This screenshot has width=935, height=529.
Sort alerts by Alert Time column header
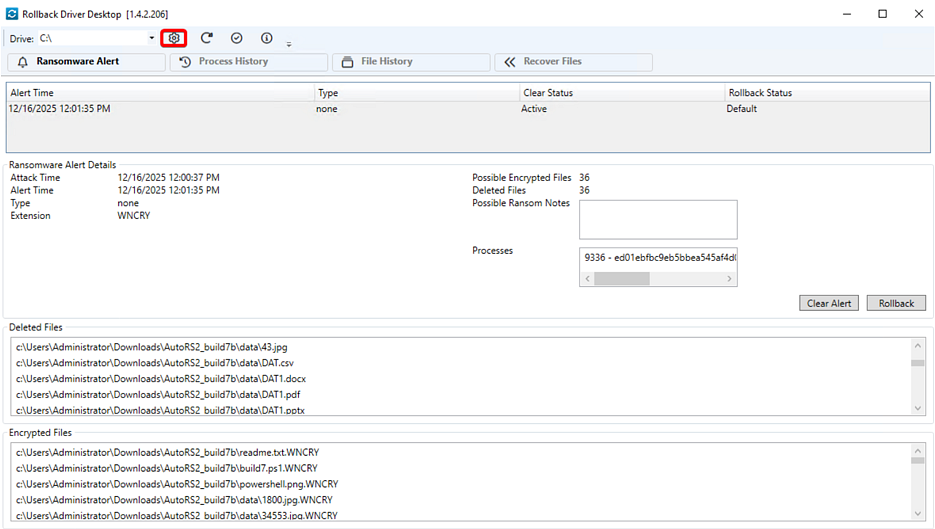[160, 92]
